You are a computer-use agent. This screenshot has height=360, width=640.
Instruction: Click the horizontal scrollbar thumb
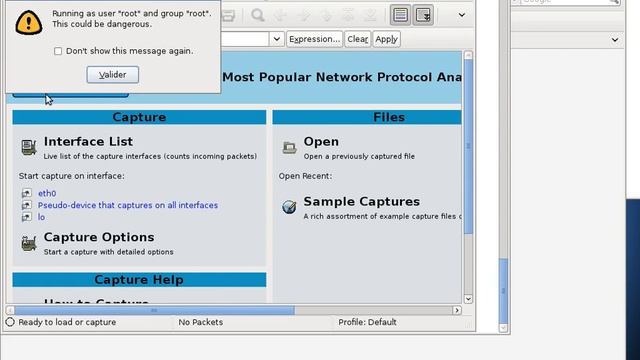click(x=154, y=310)
